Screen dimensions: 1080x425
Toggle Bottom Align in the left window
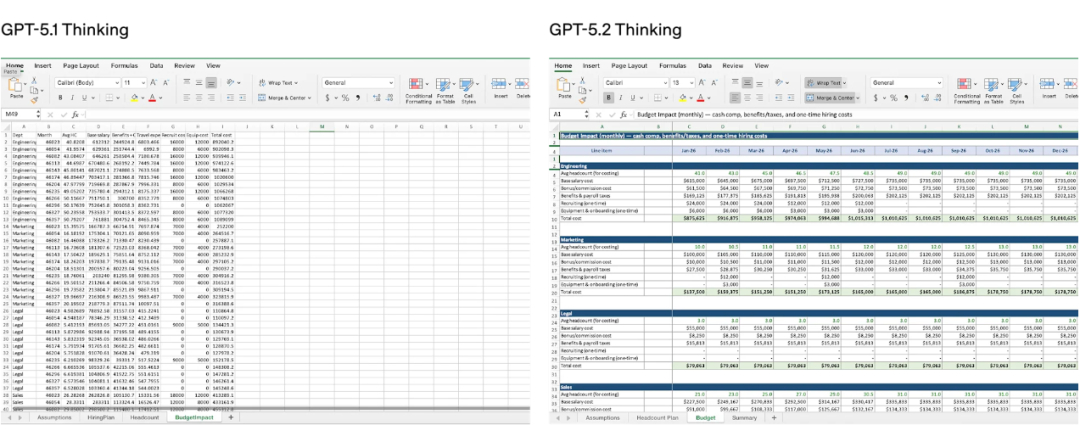pyautogui.click(x=211, y=83)
